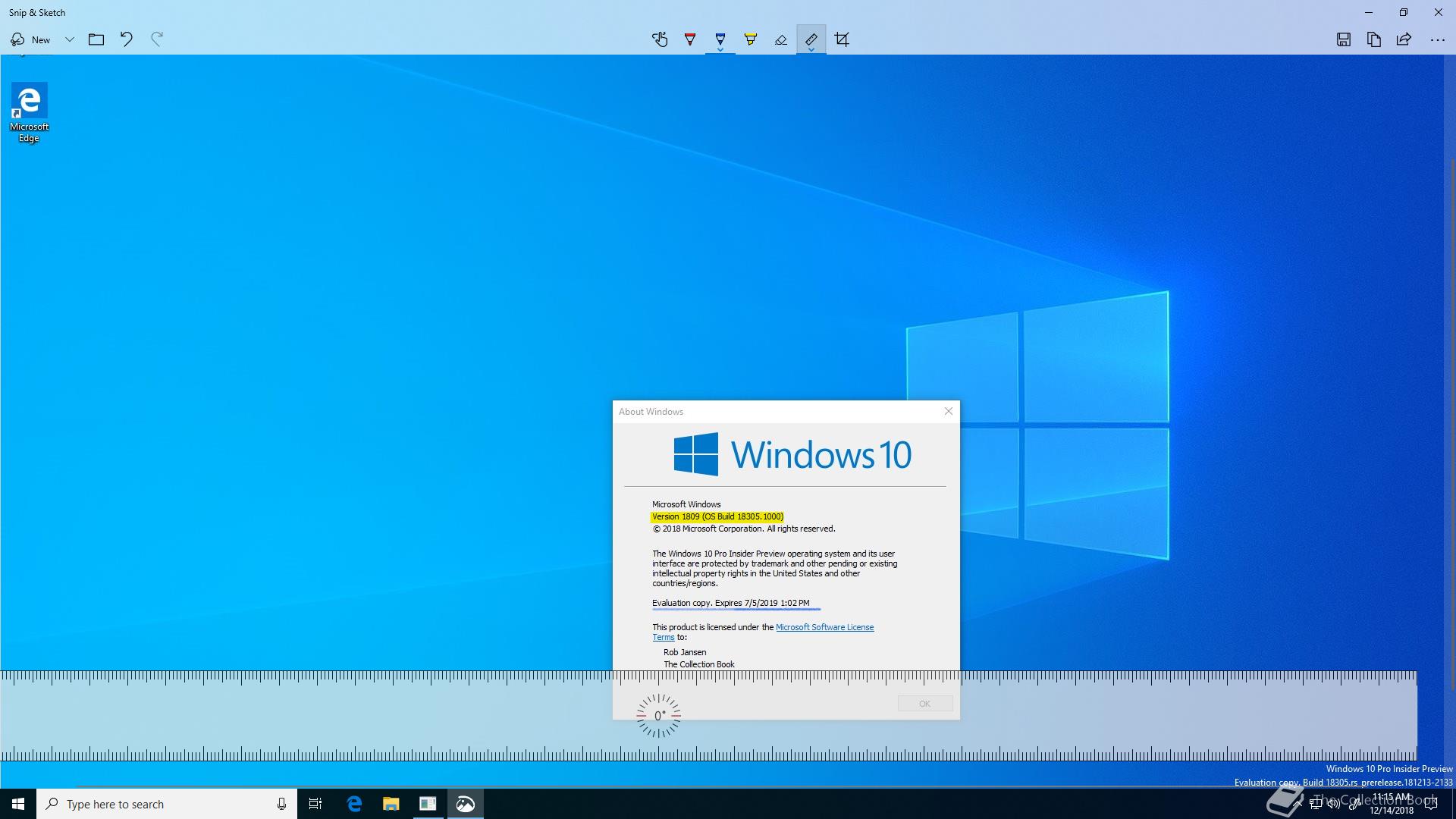Click the Snip & Sketch taskbar icon
This screenshot has height=819, width=1456.
(465, 804)
